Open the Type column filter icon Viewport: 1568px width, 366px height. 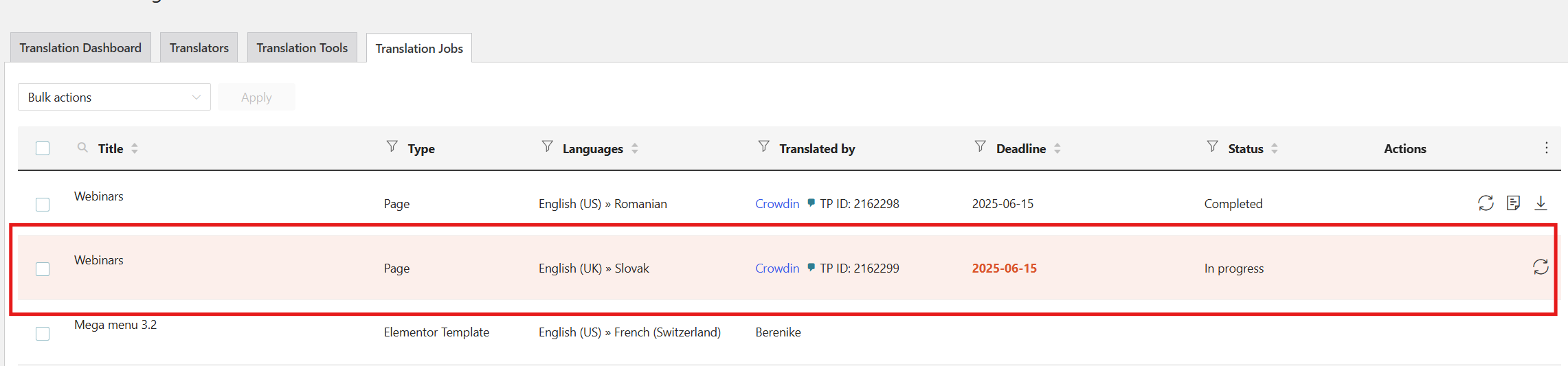click(392, 146)
